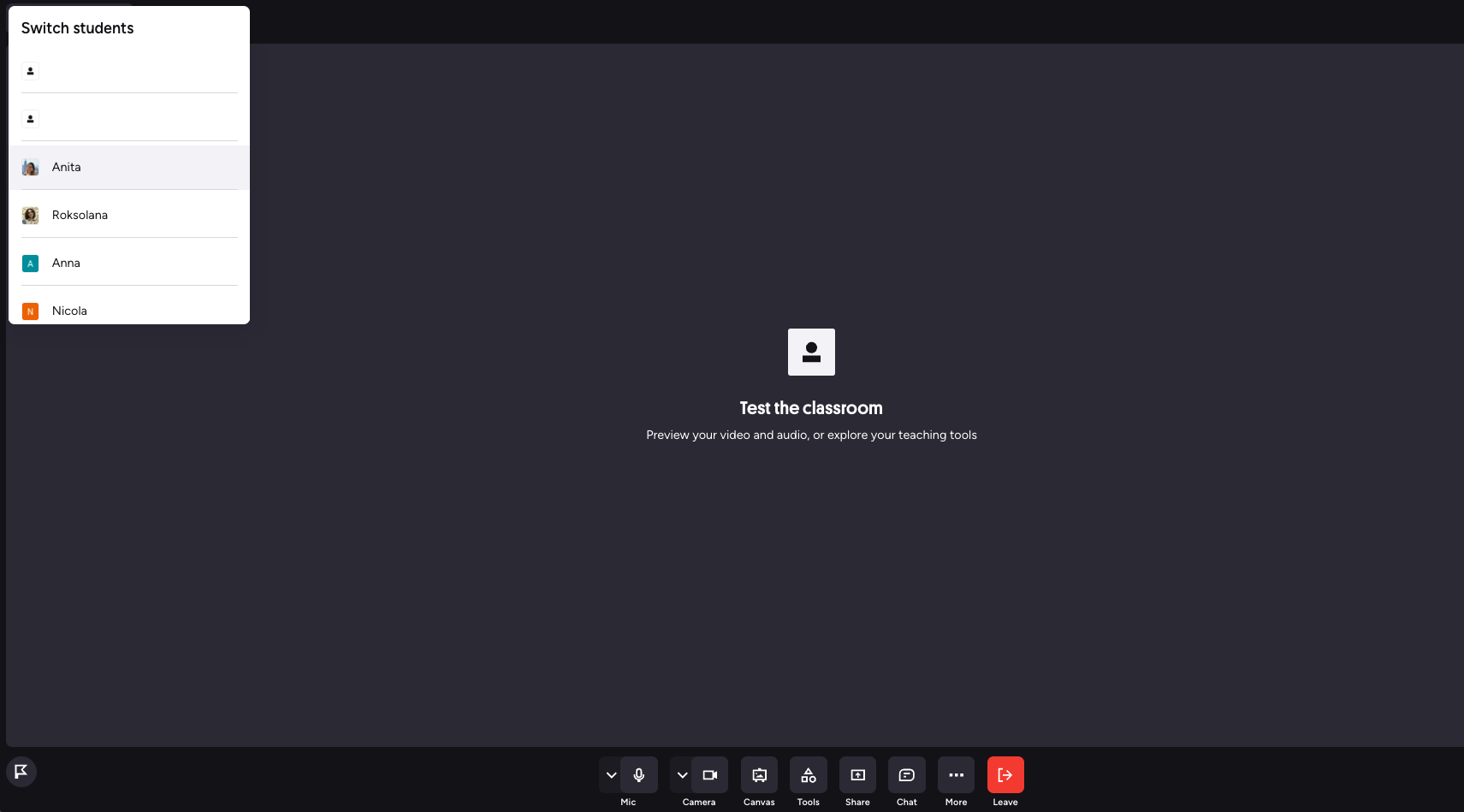
Task: Leave the classroom
Action: pyautogui.click(x=1005, y=775)
